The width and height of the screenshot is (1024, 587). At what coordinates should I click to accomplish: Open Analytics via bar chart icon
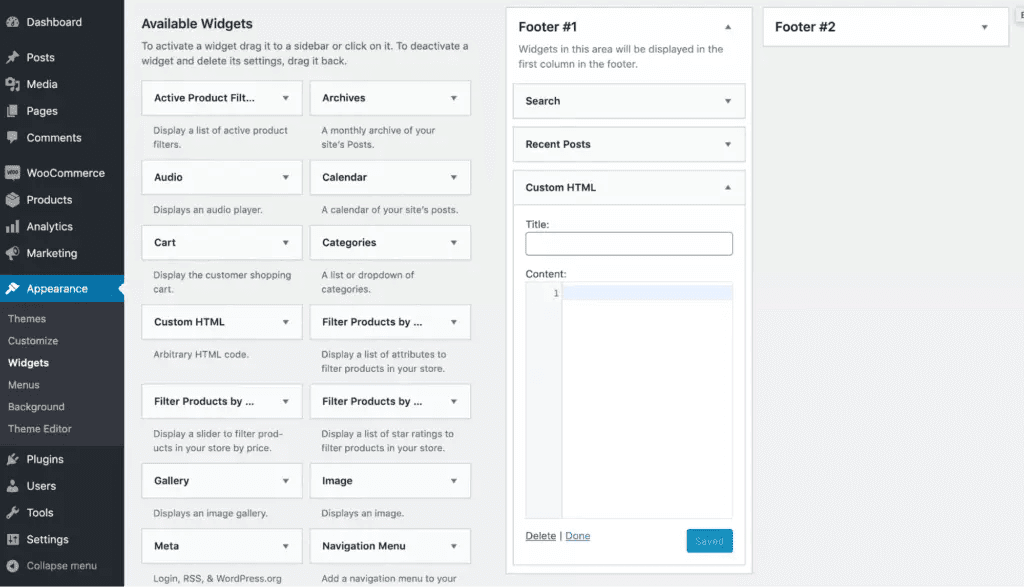pyautogui.click(x=12, y=227)
